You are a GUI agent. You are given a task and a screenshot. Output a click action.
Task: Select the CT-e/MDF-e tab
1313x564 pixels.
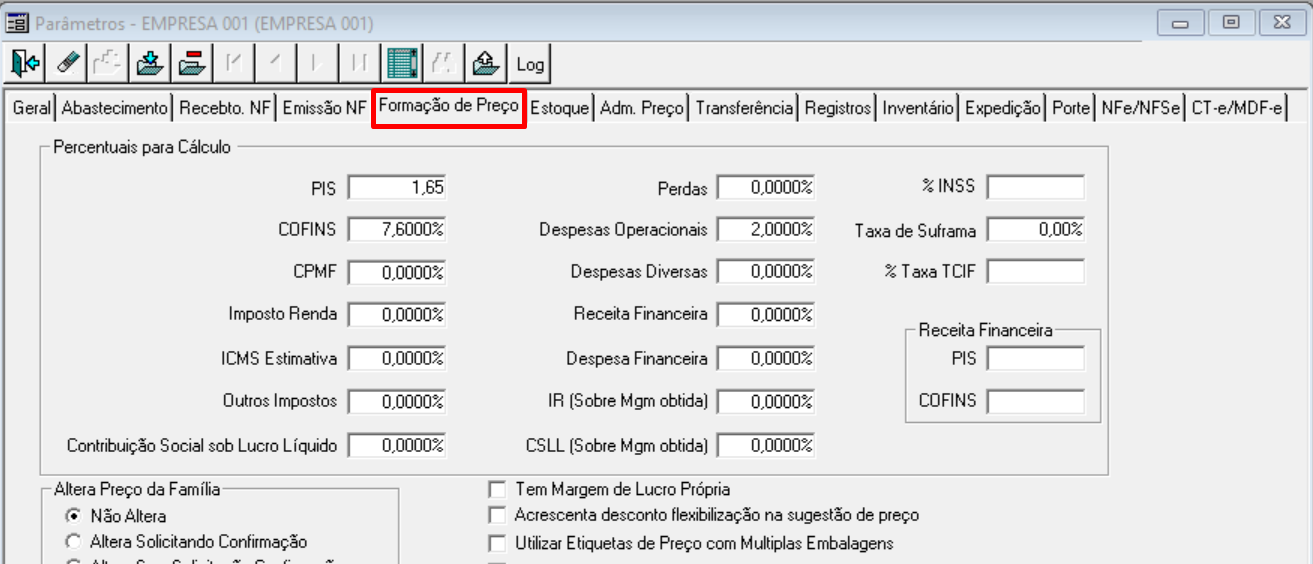[1237, 108]
